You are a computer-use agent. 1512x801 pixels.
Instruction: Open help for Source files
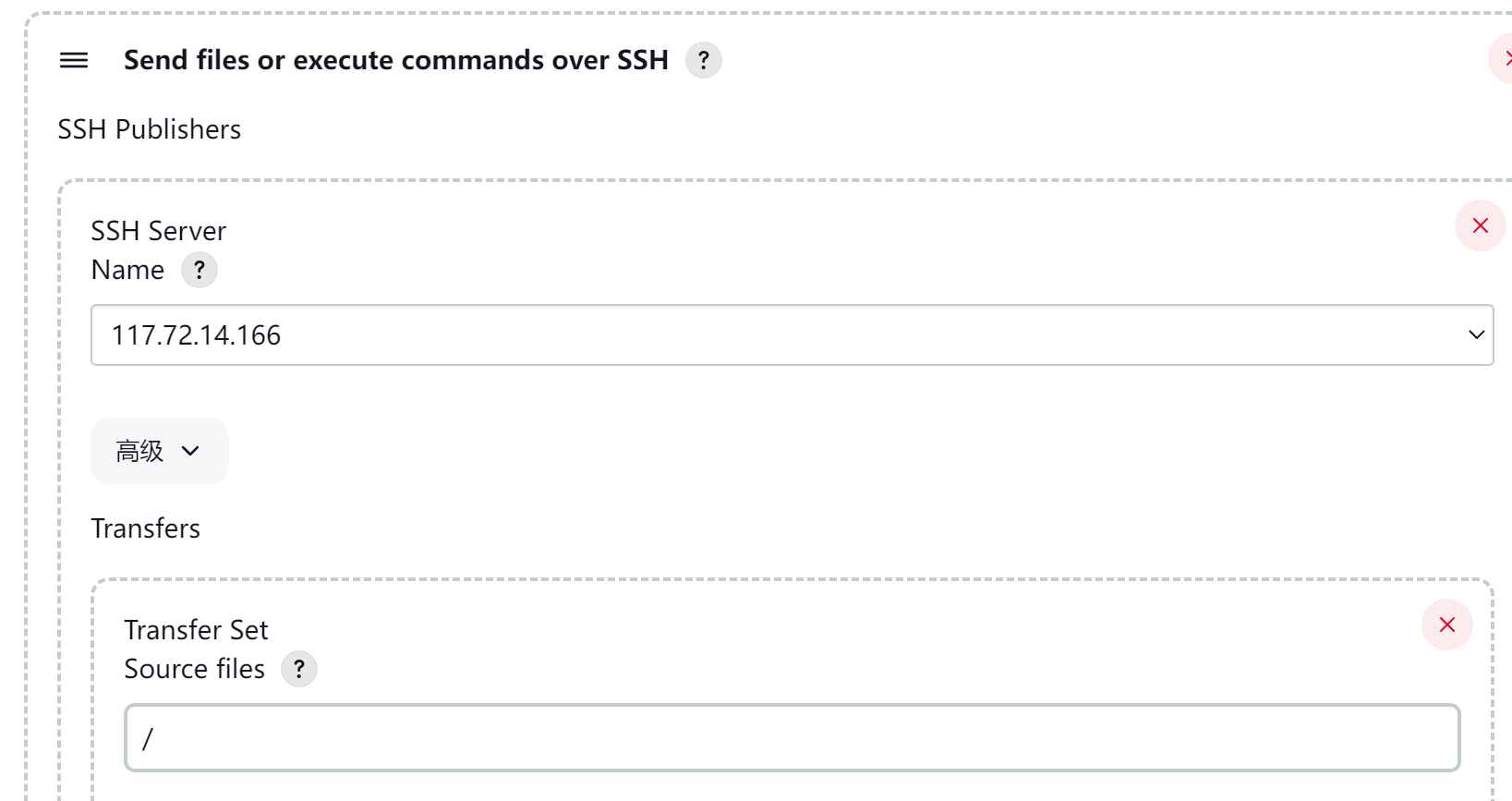point(298,669)
